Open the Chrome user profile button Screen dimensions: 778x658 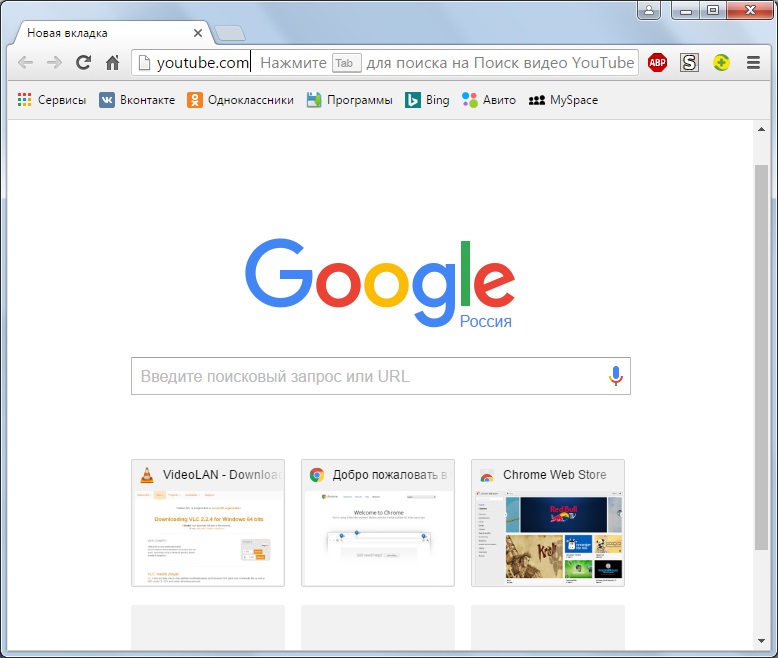click(649, 10)
